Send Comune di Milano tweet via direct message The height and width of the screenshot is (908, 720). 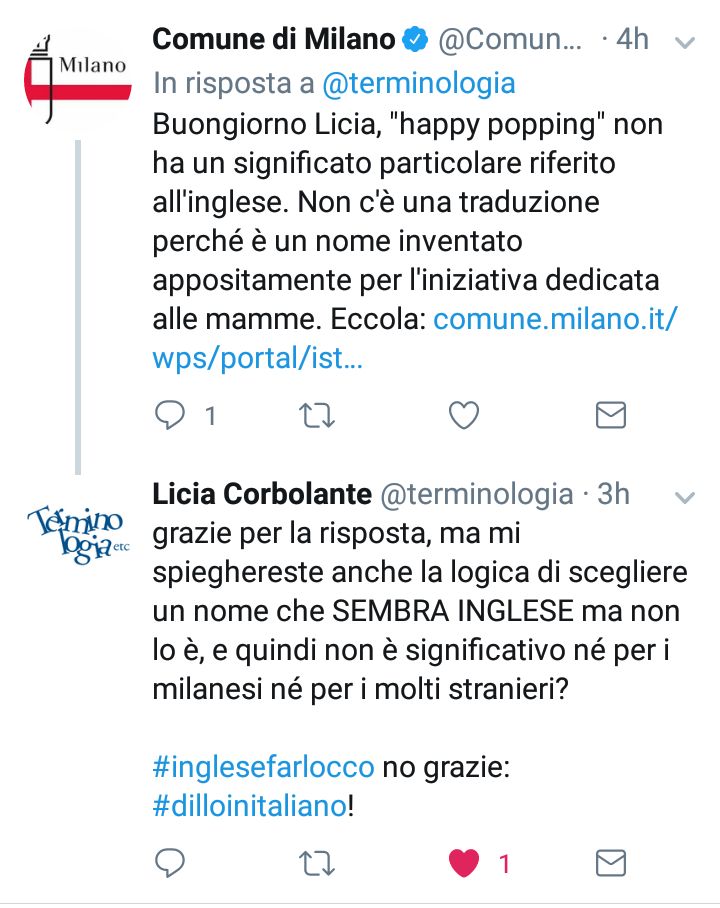[610, 415]
